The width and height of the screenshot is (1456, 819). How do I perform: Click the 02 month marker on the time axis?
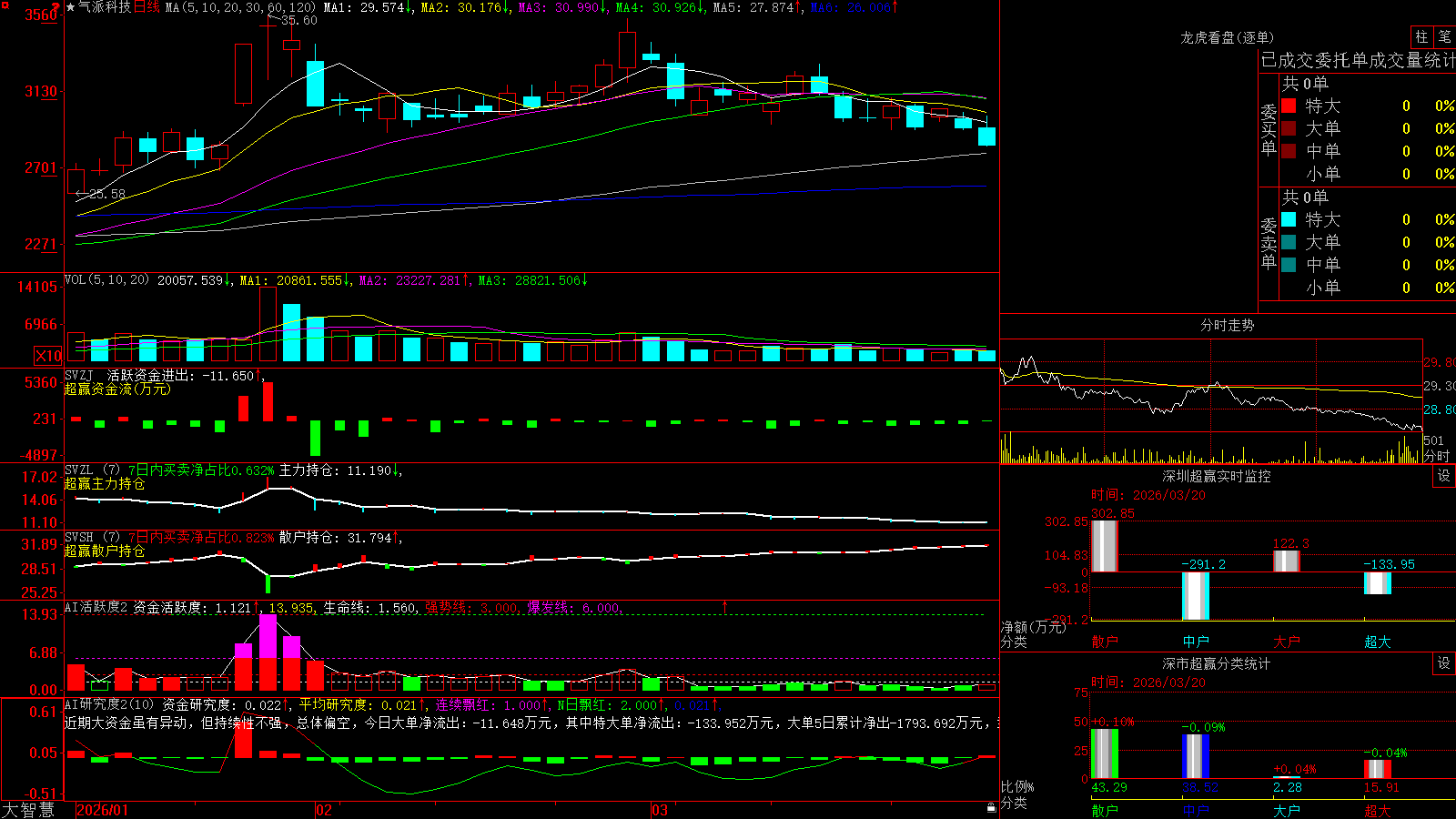(324, 810)
